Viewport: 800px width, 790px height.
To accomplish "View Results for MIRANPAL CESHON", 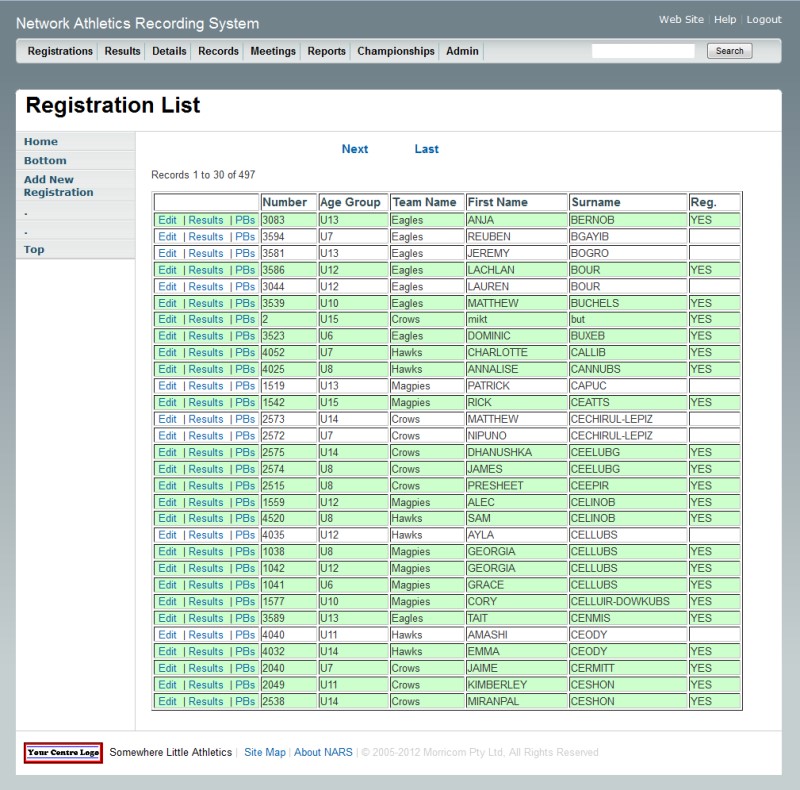I will tap(206, 702).
